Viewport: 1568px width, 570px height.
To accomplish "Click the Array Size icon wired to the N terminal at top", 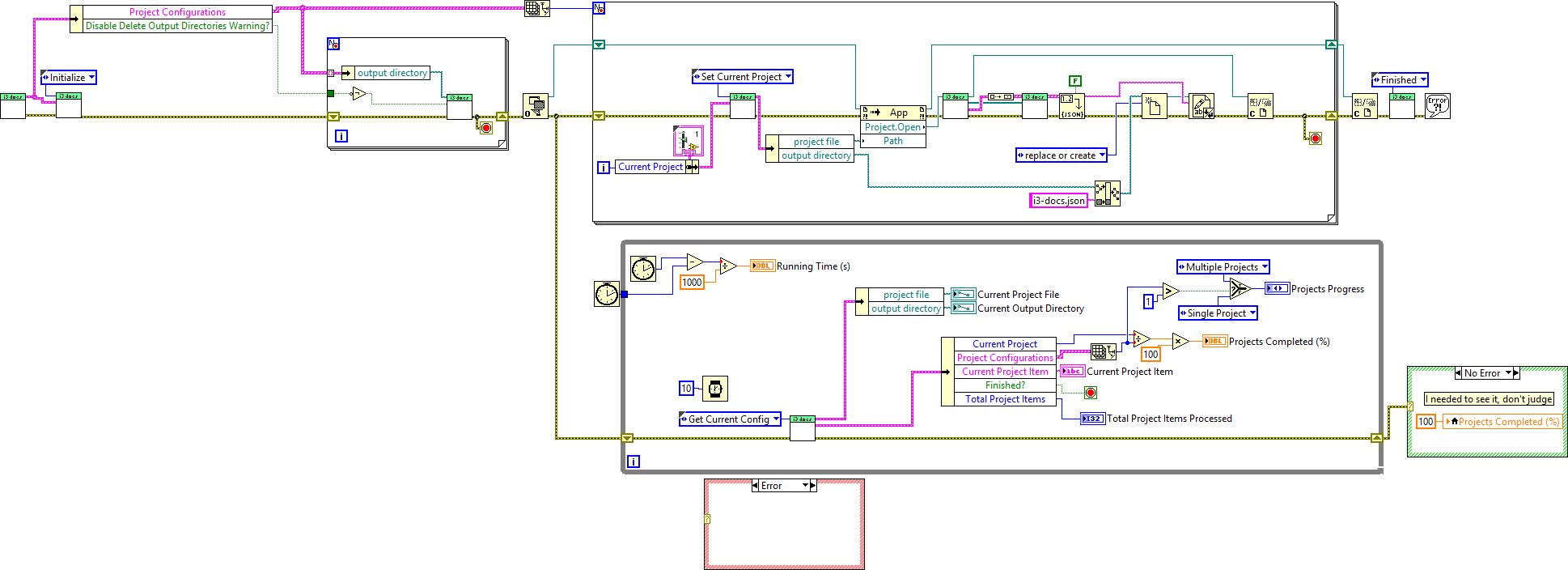I will [537, 9].
